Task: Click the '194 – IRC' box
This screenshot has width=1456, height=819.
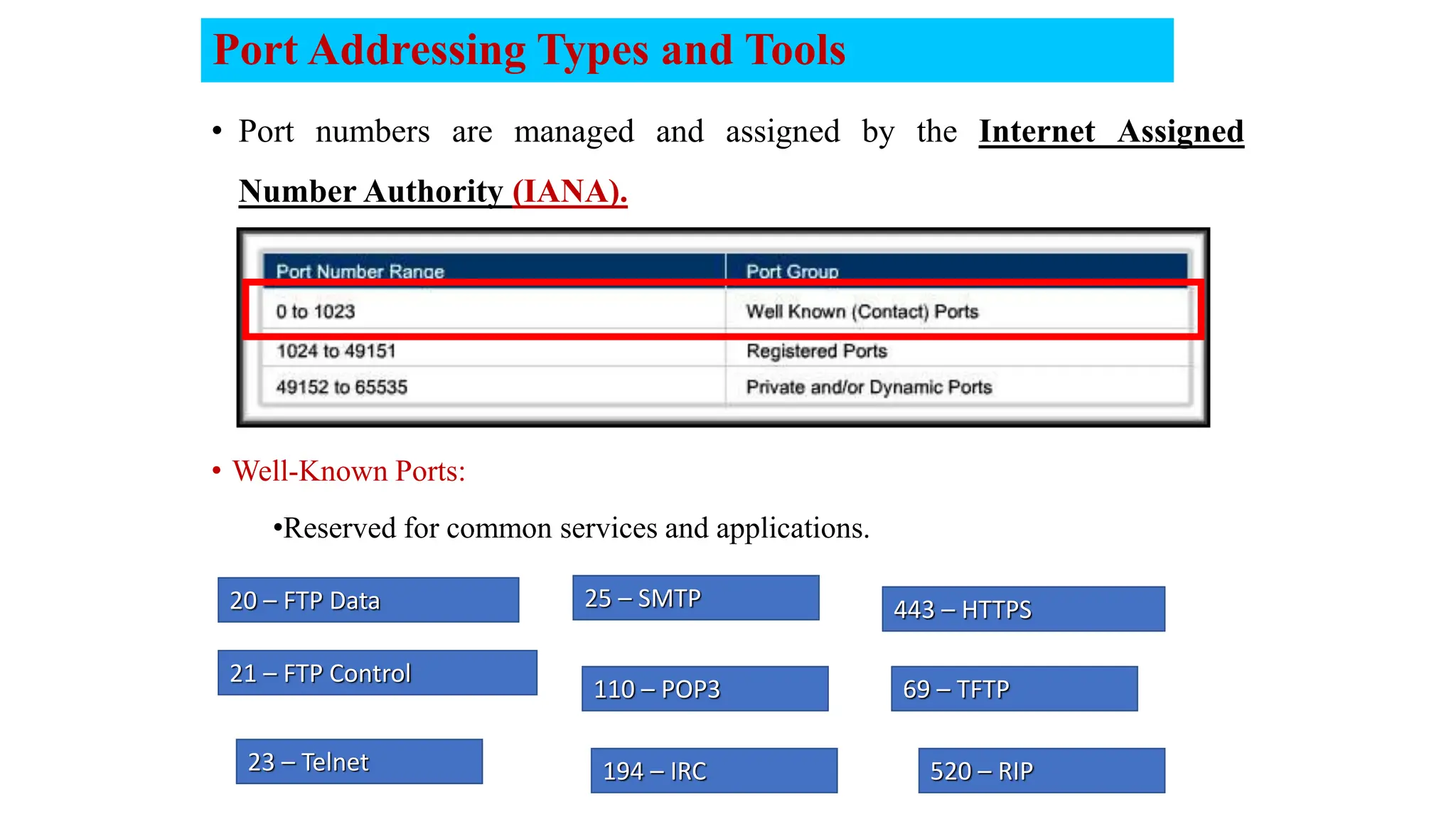Action: [714, 771]
